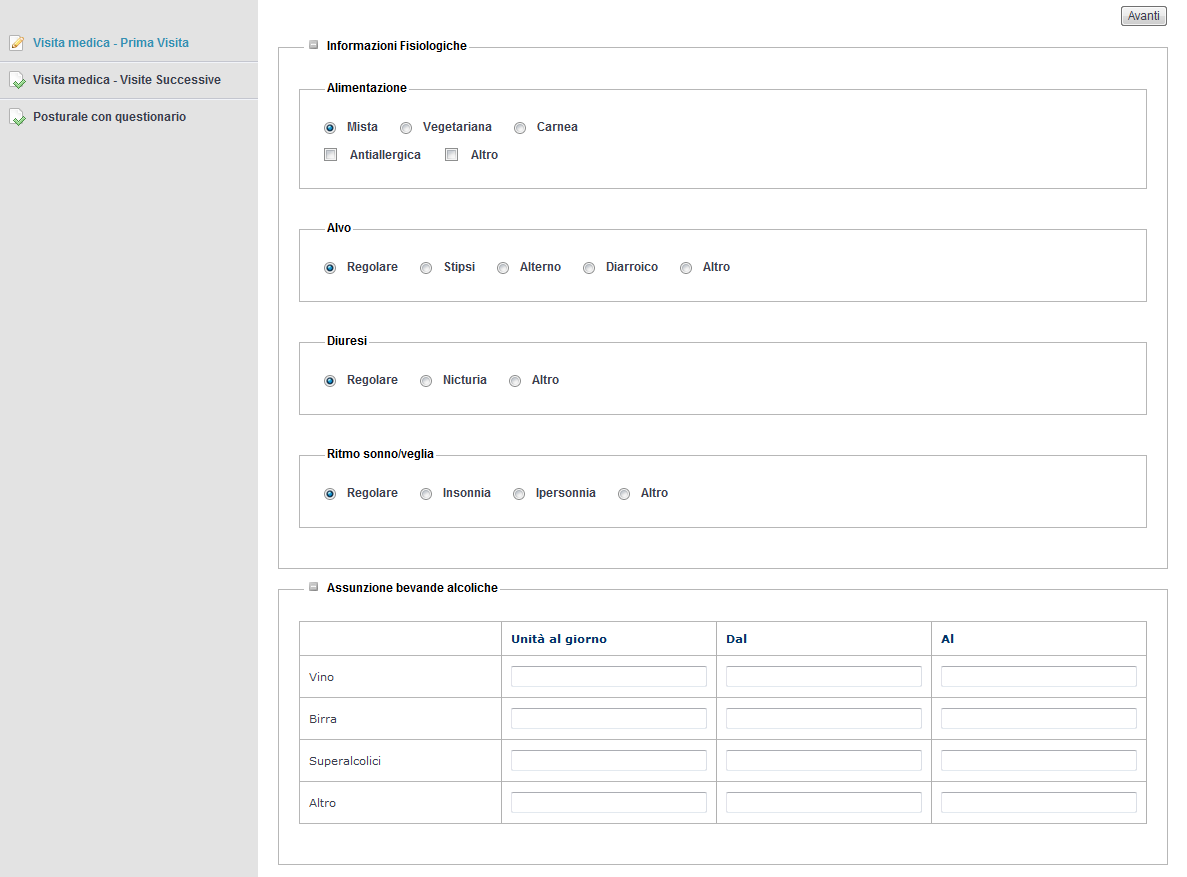Viewport: 1187px width, 877px height.
Task: Select Alterno under Alvo
Action: click(x=503, y=268)
